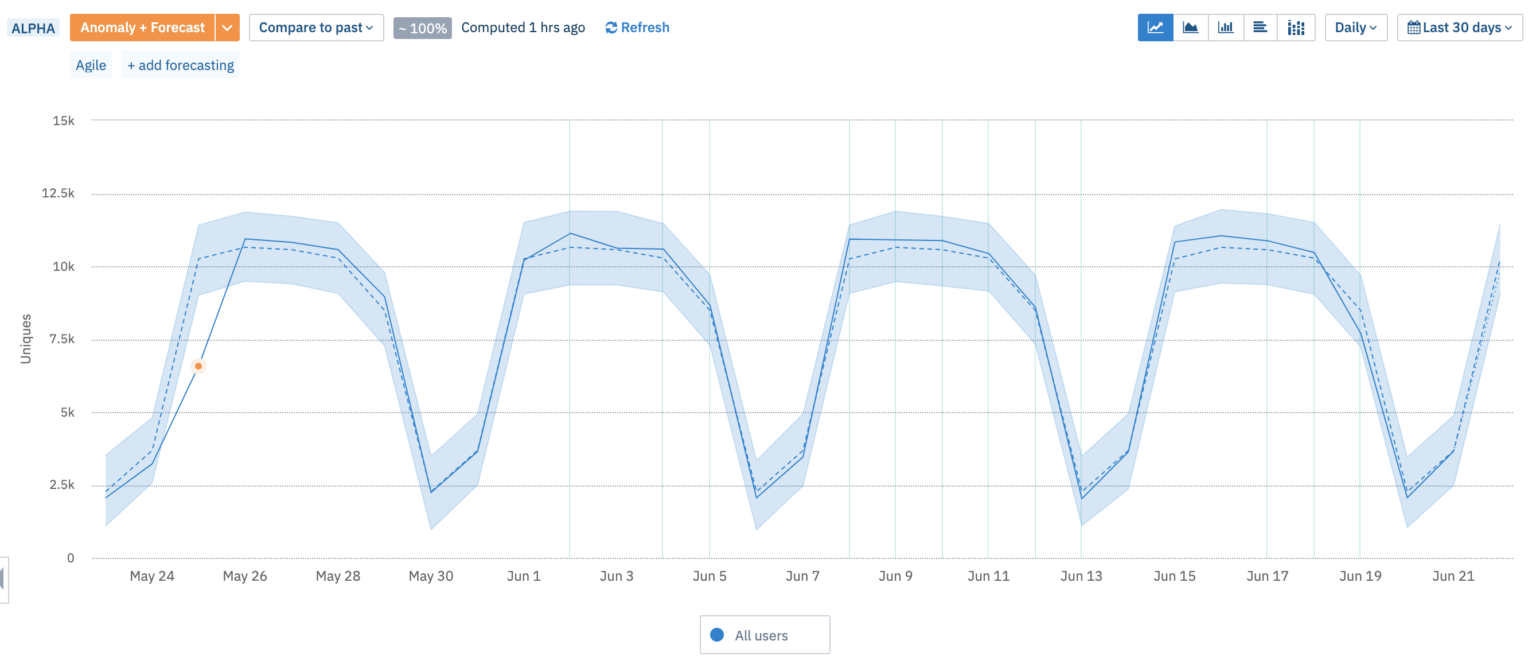Open the Last 30 days chevron
1536x668 pixels.
tap(1508, 28)
